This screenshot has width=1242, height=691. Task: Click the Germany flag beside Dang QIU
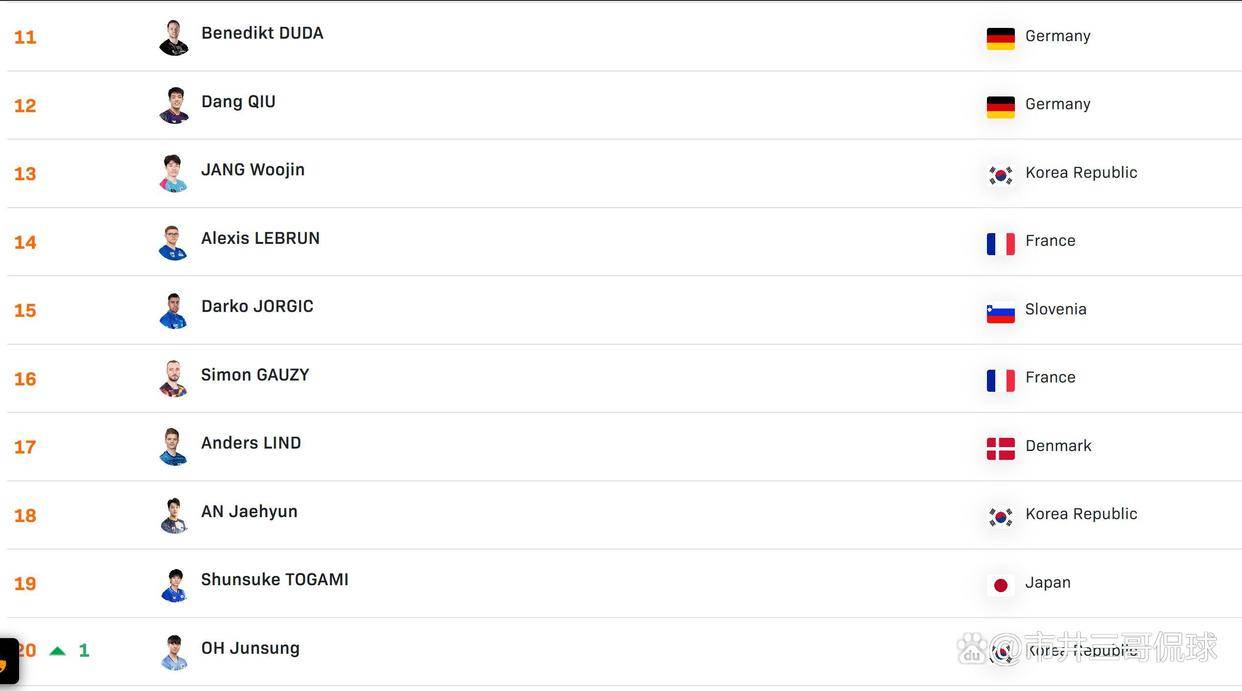(1000, 107)
